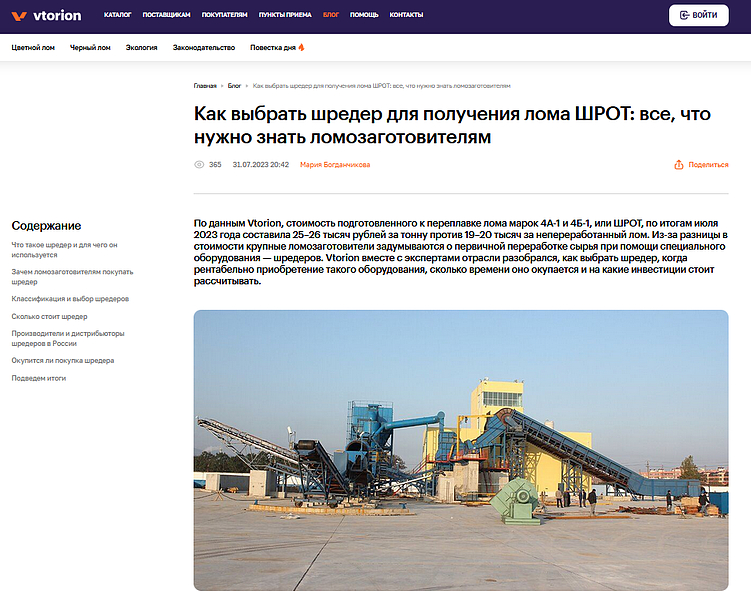Select the flame icon after Повестка дня
Screen dimensions: 751x601
301,47
